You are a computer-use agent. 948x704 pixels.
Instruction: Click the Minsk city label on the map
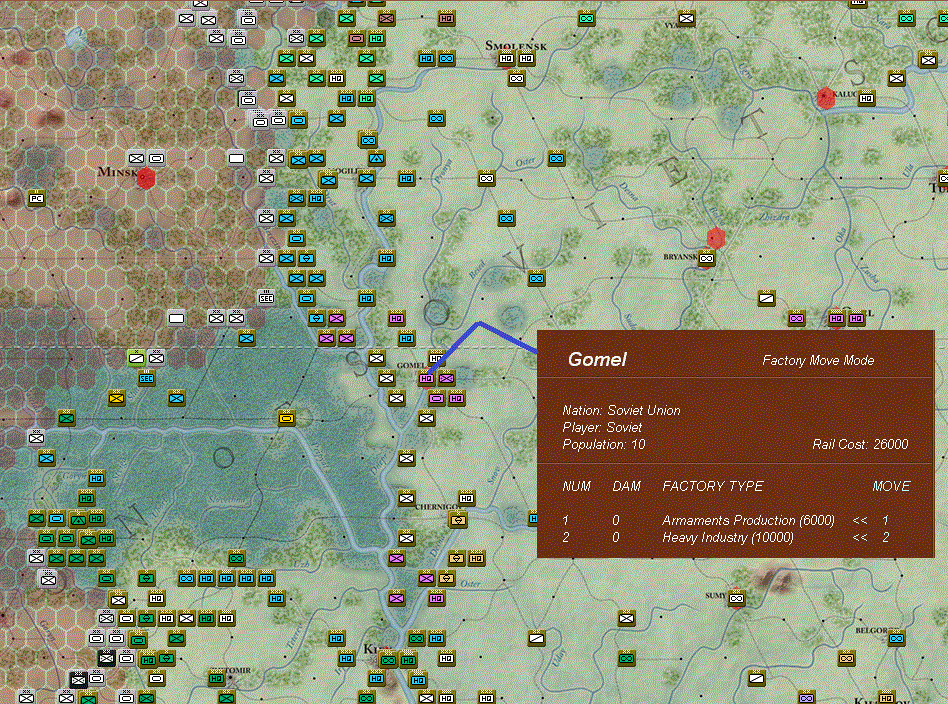coord(117,172)
